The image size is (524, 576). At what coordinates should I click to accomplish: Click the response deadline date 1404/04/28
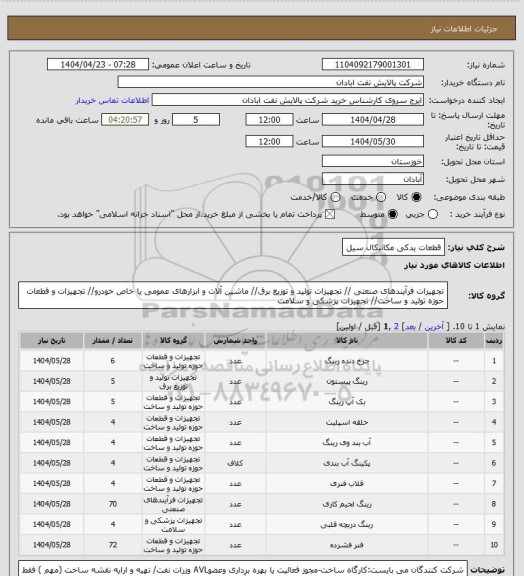point(373,120)
